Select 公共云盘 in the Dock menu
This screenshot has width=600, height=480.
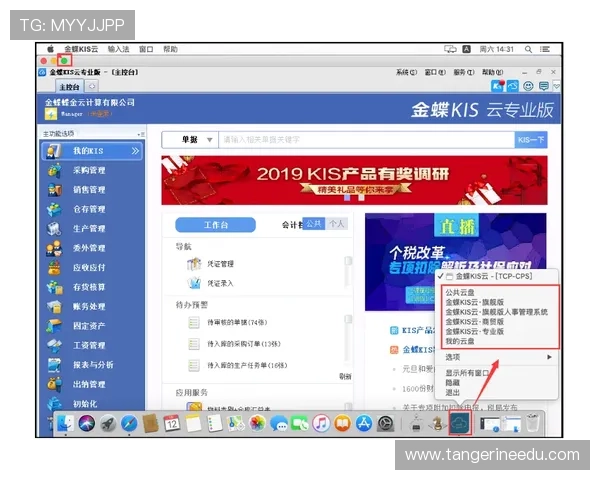460,292
